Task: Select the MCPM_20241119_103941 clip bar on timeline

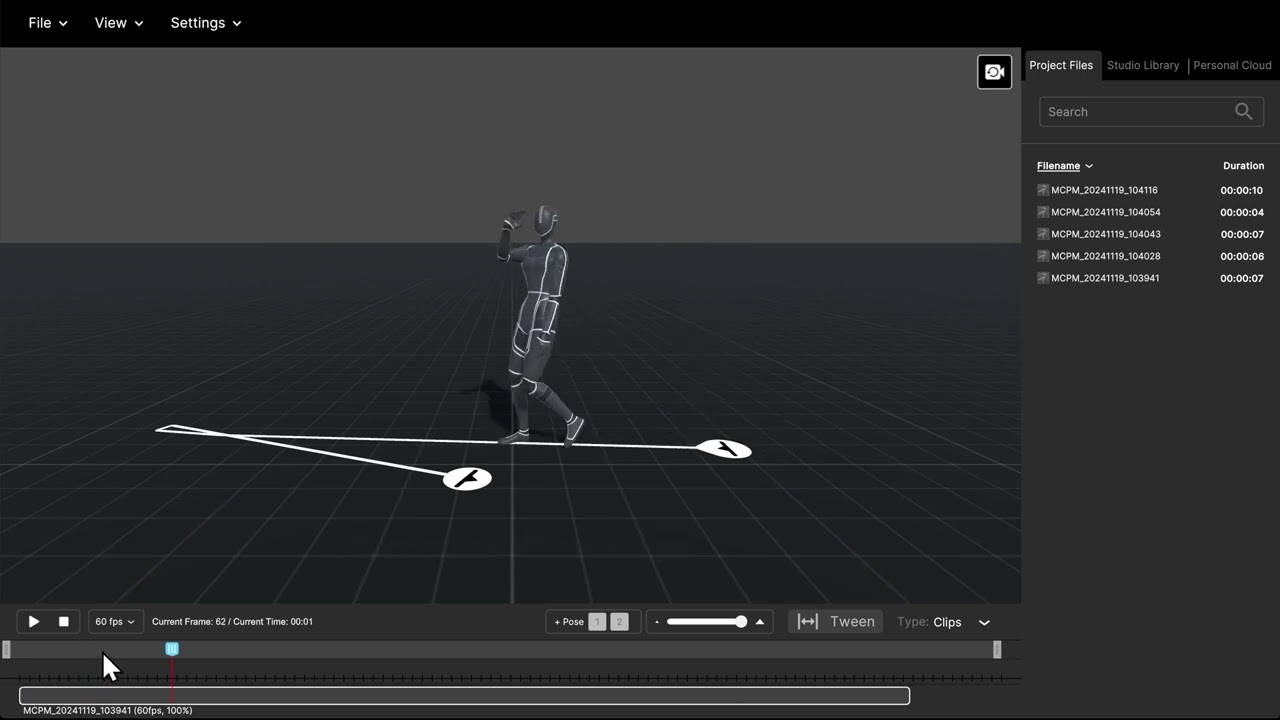Action: tap(464, 696)
